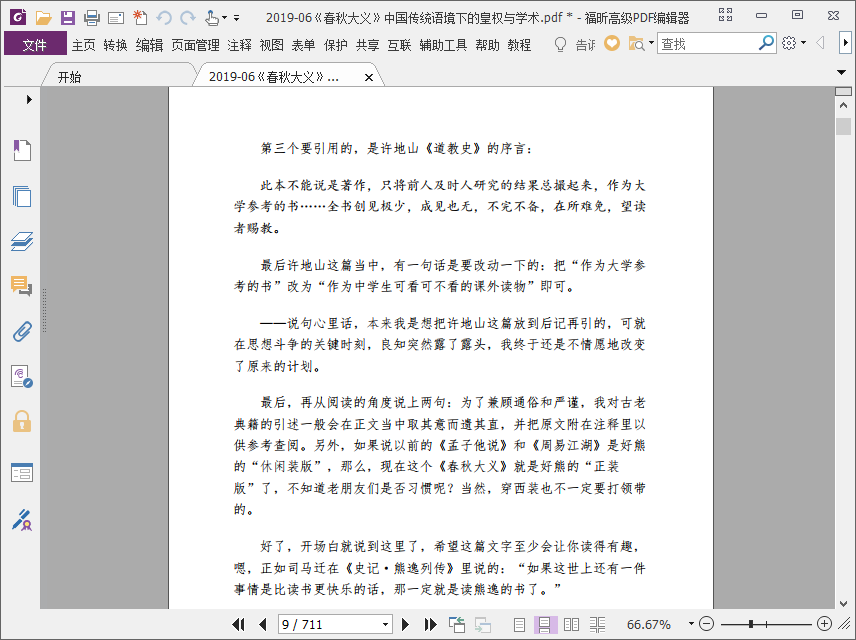Expand the folder search dropdown arrow

coord(651,43)
